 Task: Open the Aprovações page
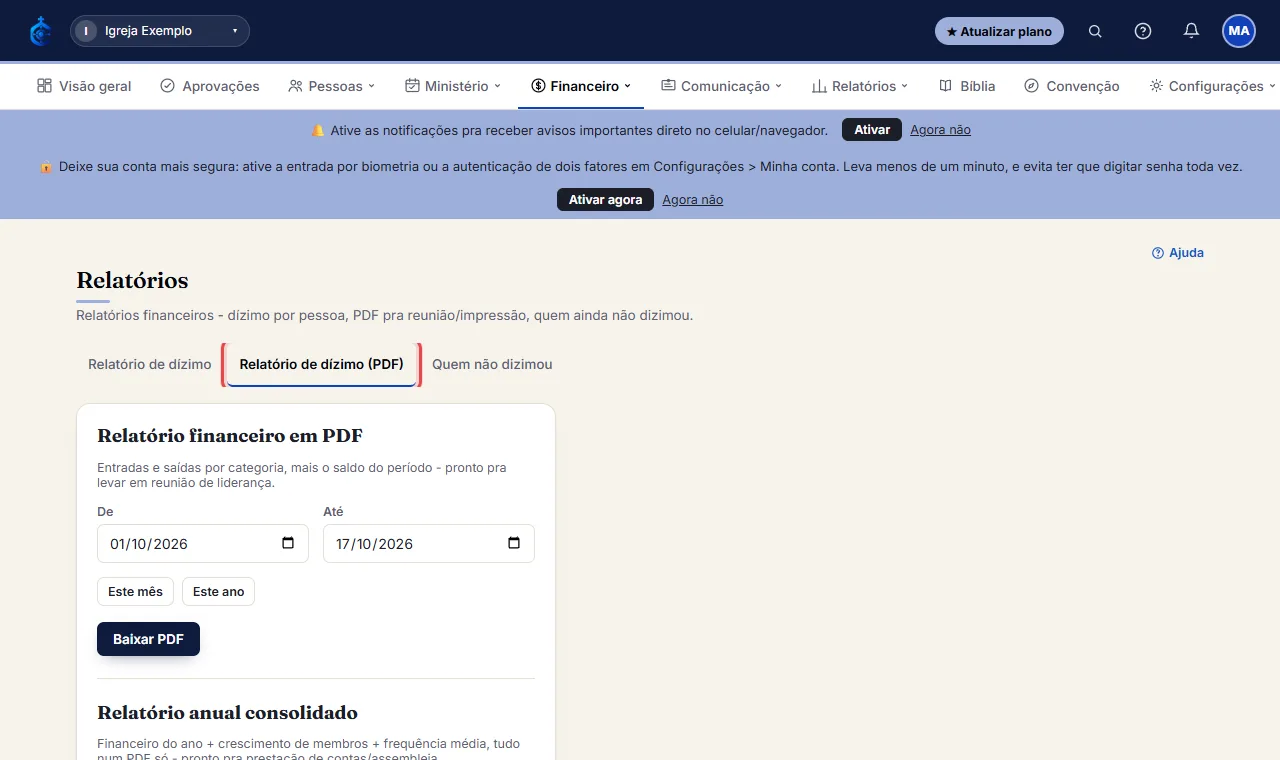pyautogui.click(x=210, y=86)
